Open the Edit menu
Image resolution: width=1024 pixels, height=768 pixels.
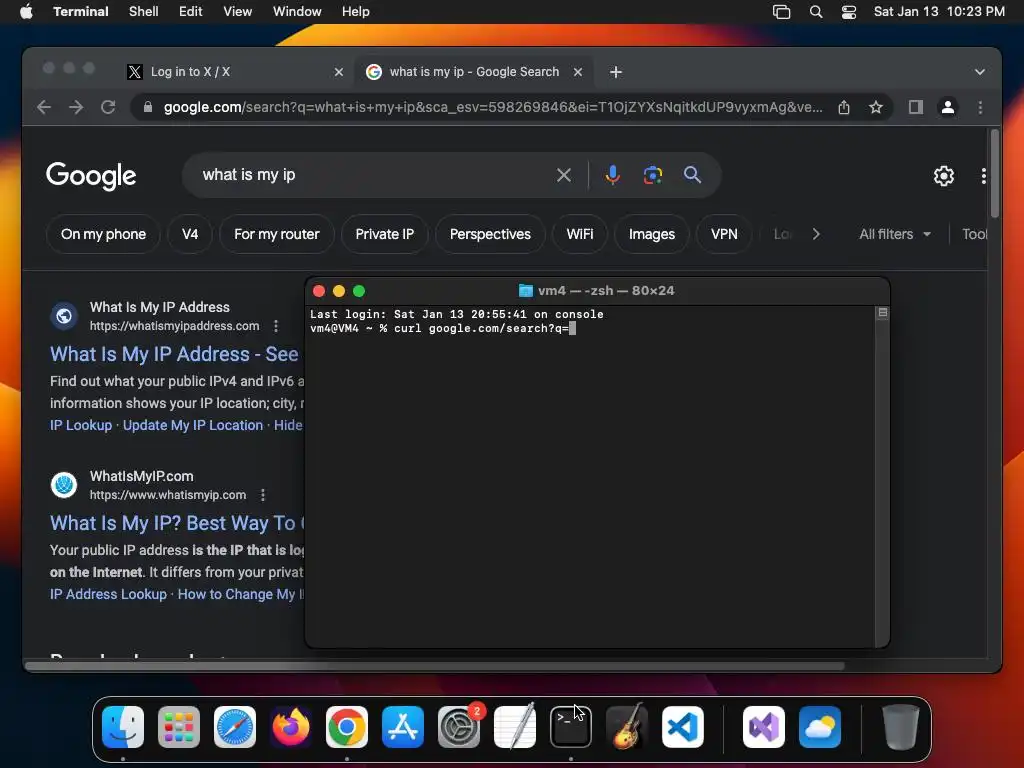click(x=191, y=12)
